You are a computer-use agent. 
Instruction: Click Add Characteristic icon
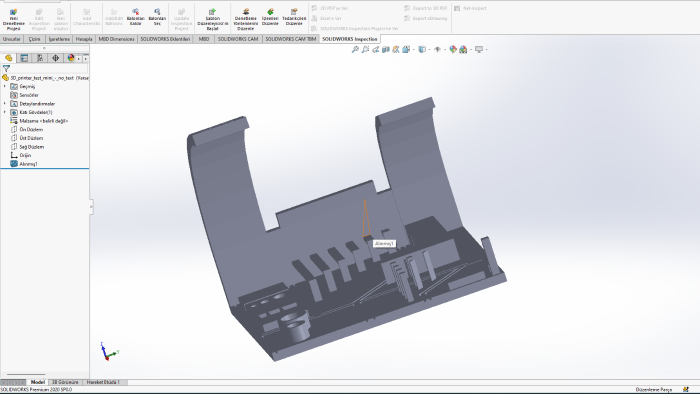pos(87,12)
